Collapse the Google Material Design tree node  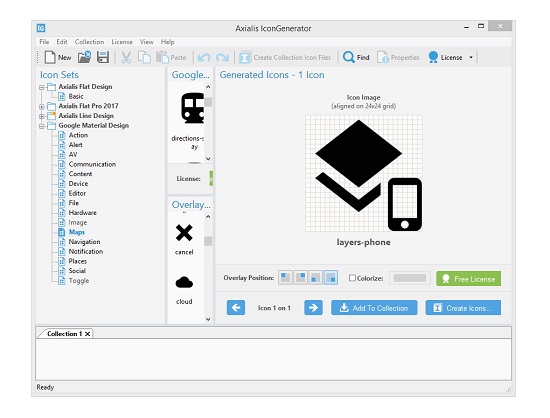point(42,126)
